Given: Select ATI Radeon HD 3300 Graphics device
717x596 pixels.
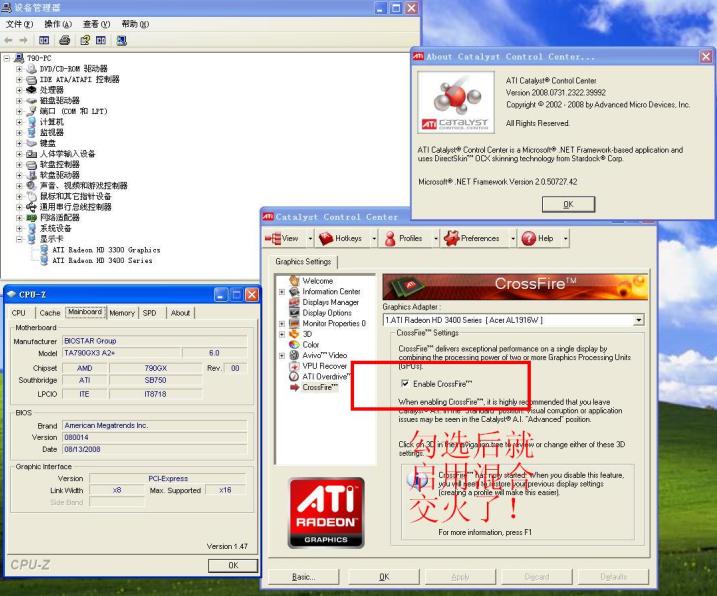Looking at the screenshot, I should click(x=106, y=250).
